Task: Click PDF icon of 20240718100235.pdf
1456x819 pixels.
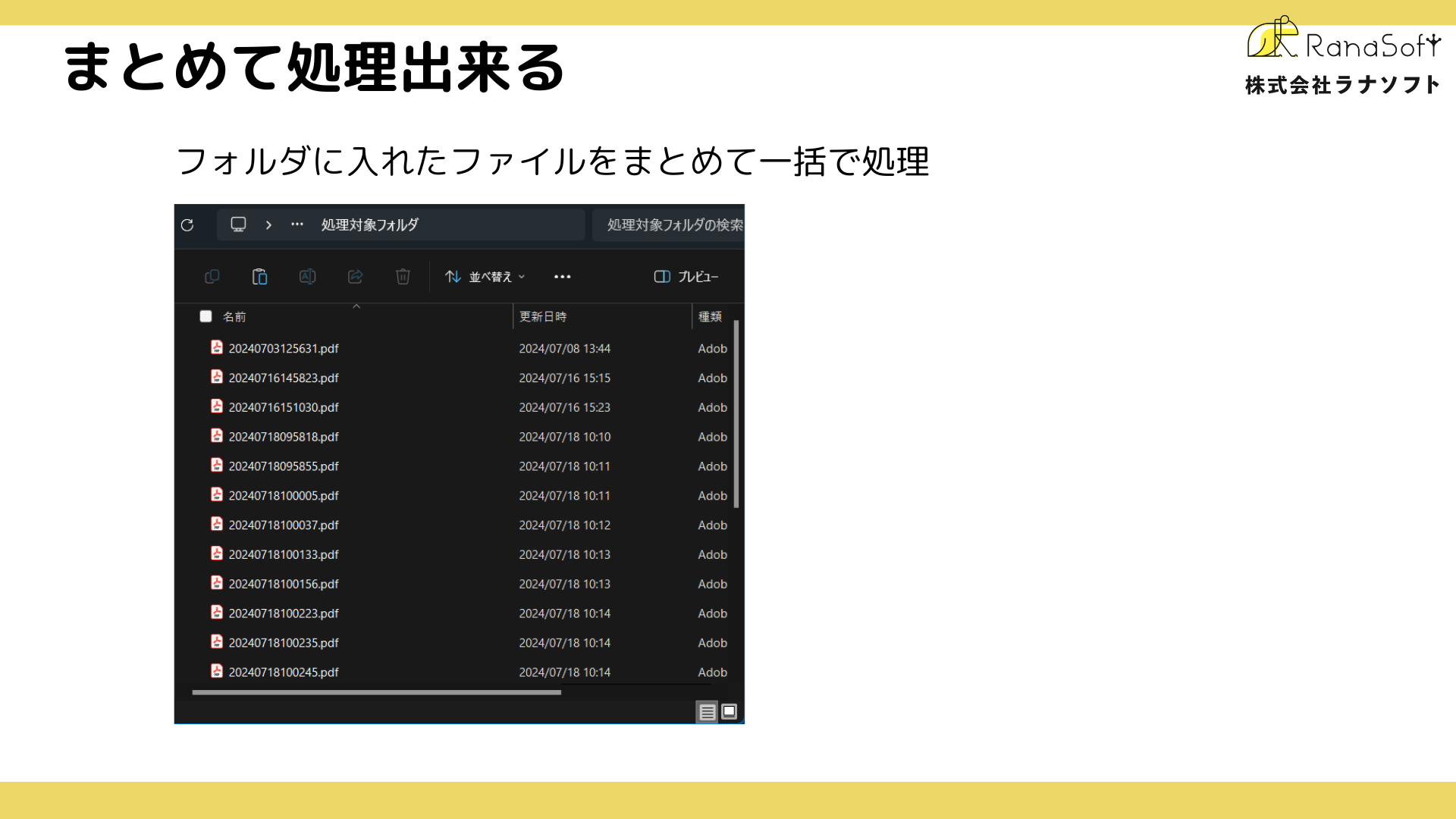Action: pyautogui.click(x=217, y=642)
